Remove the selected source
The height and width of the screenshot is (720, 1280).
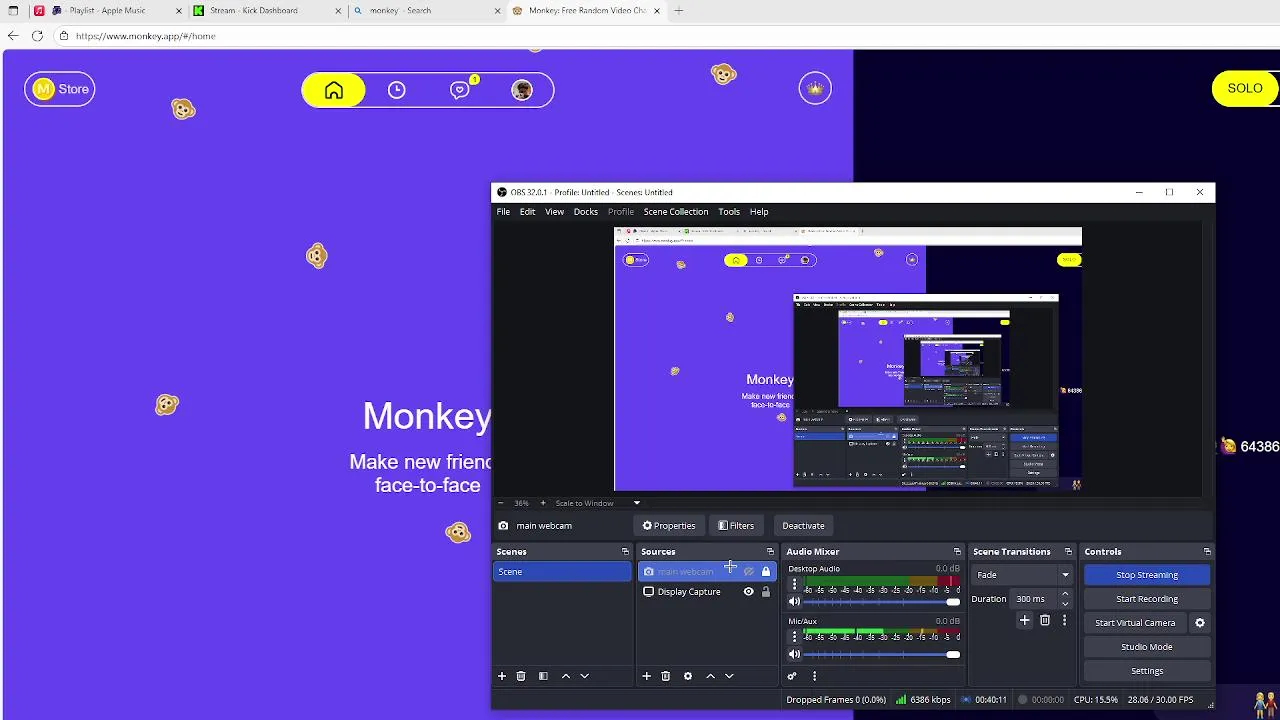coord(666,677)
